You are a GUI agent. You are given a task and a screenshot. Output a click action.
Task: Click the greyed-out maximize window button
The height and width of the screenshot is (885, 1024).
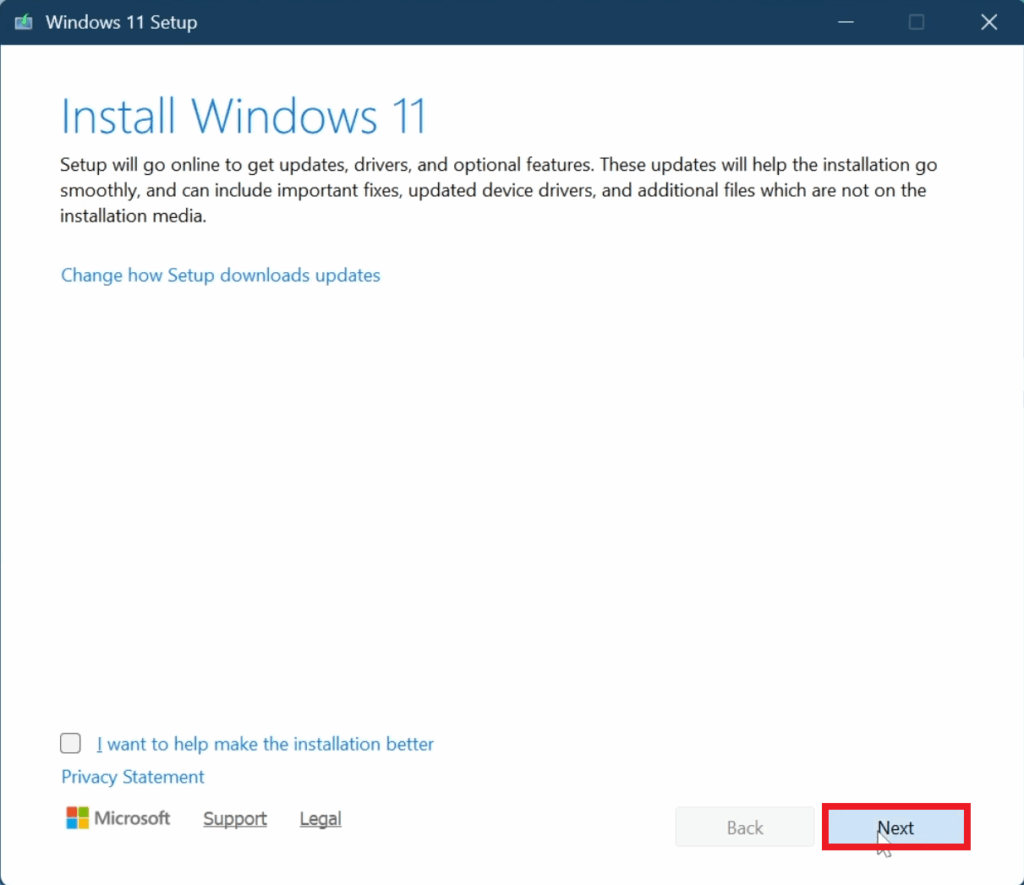pyautogui.click(x=916, y=22)
